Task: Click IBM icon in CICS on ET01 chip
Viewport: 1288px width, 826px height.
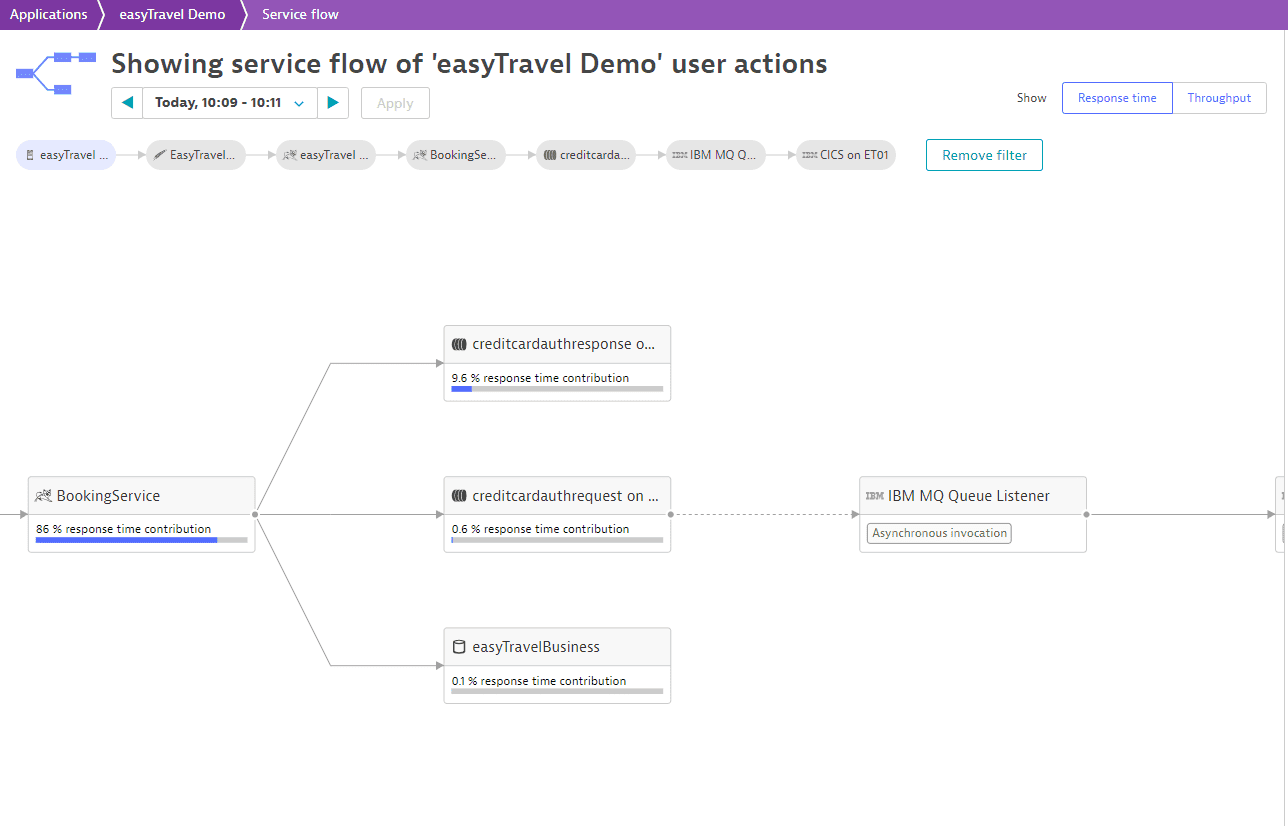Action: coord(810,155)
